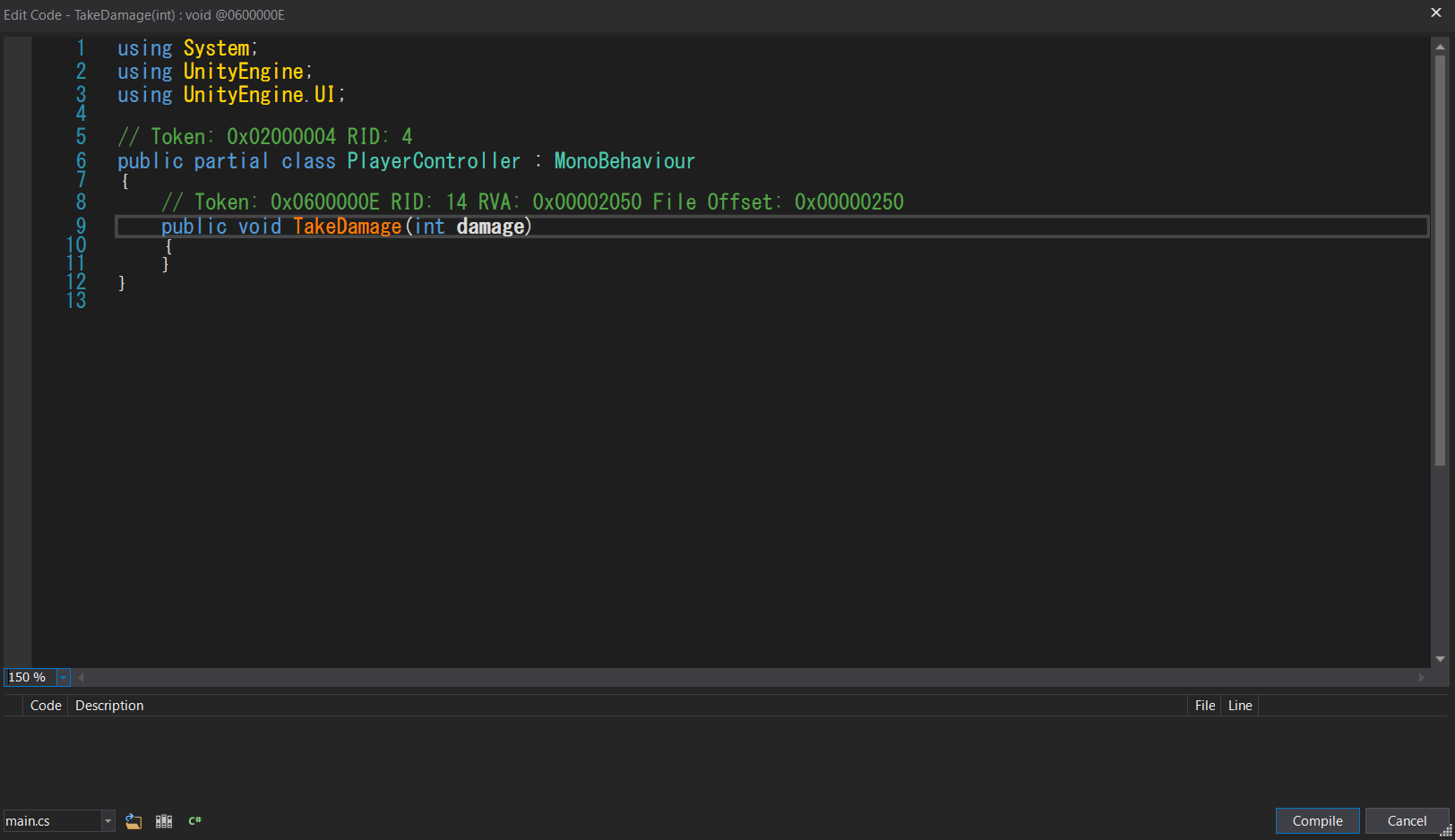Click the vertical scrollbar up arrow
1455x840 pixels.
point(1440,47)
